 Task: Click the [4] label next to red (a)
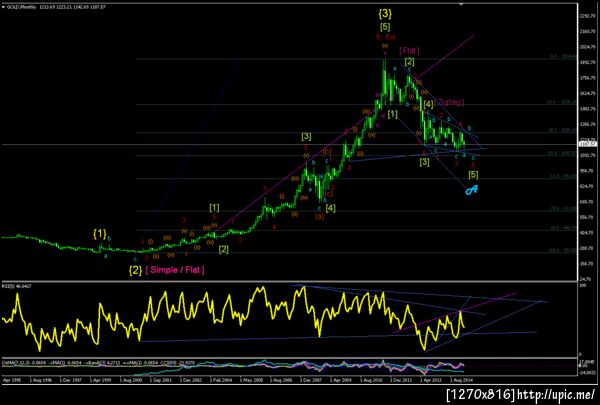[x=331, y=208]
